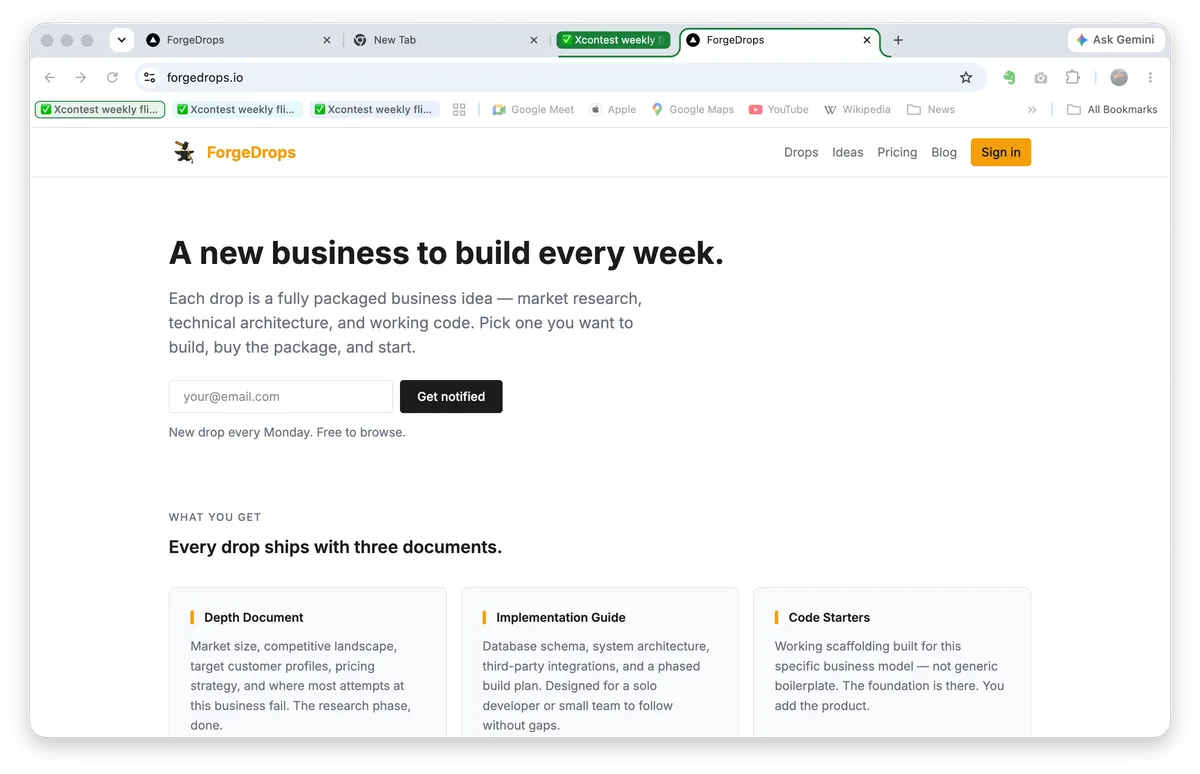Open the Extensions puzzle-piece menu
The height and width of the screenshot is (774, 1200).
point(1073,77)
